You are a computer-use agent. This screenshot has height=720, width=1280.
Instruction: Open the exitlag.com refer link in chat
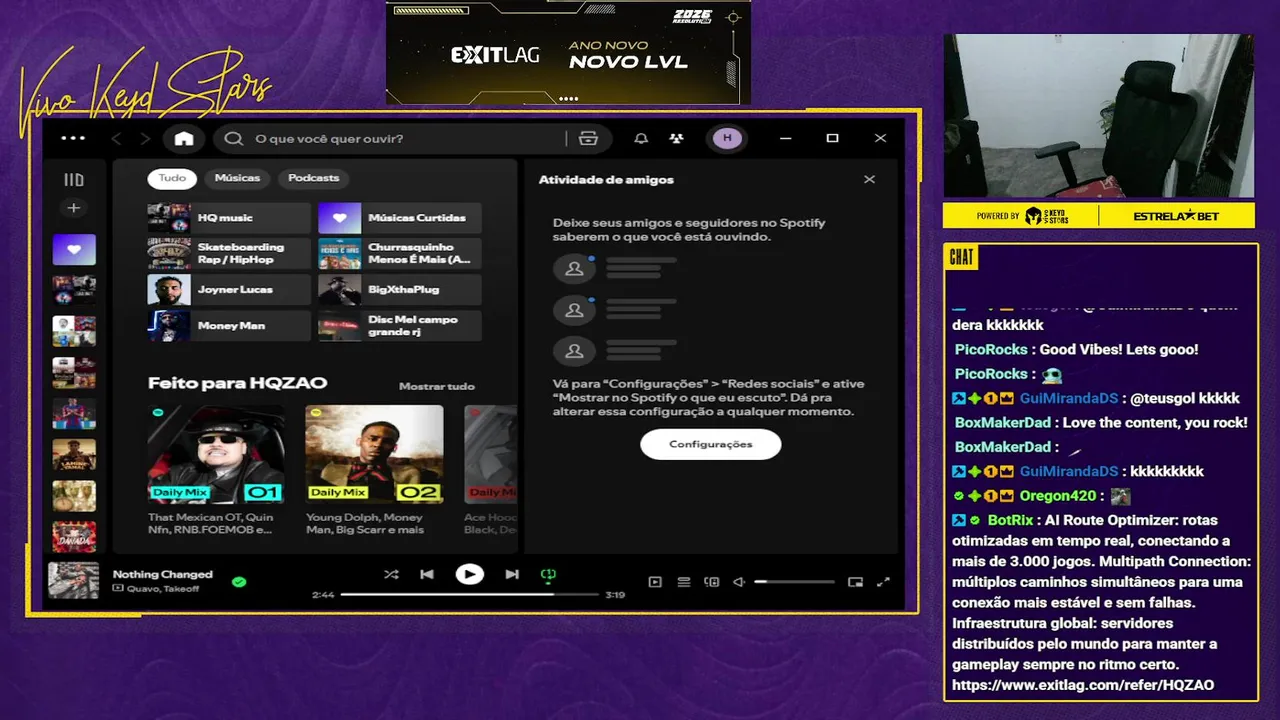pos(1083,685)
